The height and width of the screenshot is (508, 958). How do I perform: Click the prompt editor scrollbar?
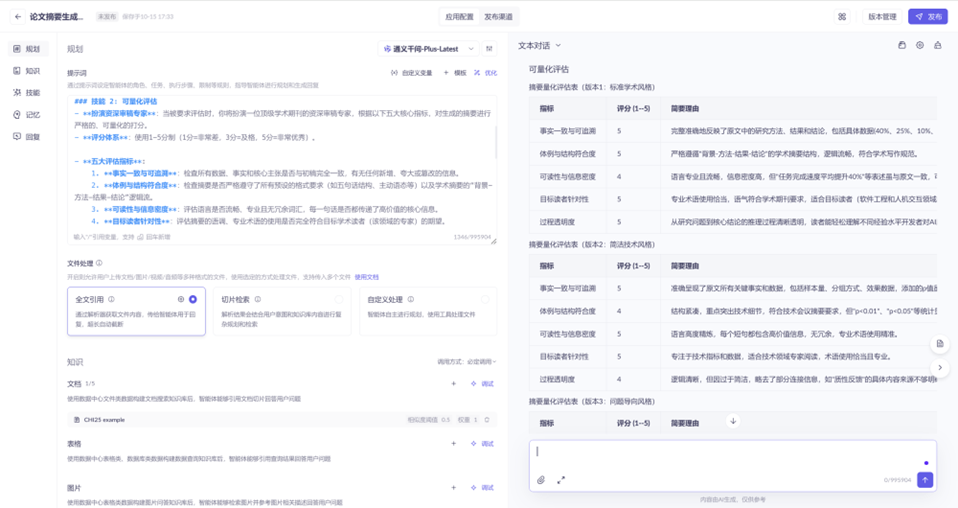tap(495, 142)
